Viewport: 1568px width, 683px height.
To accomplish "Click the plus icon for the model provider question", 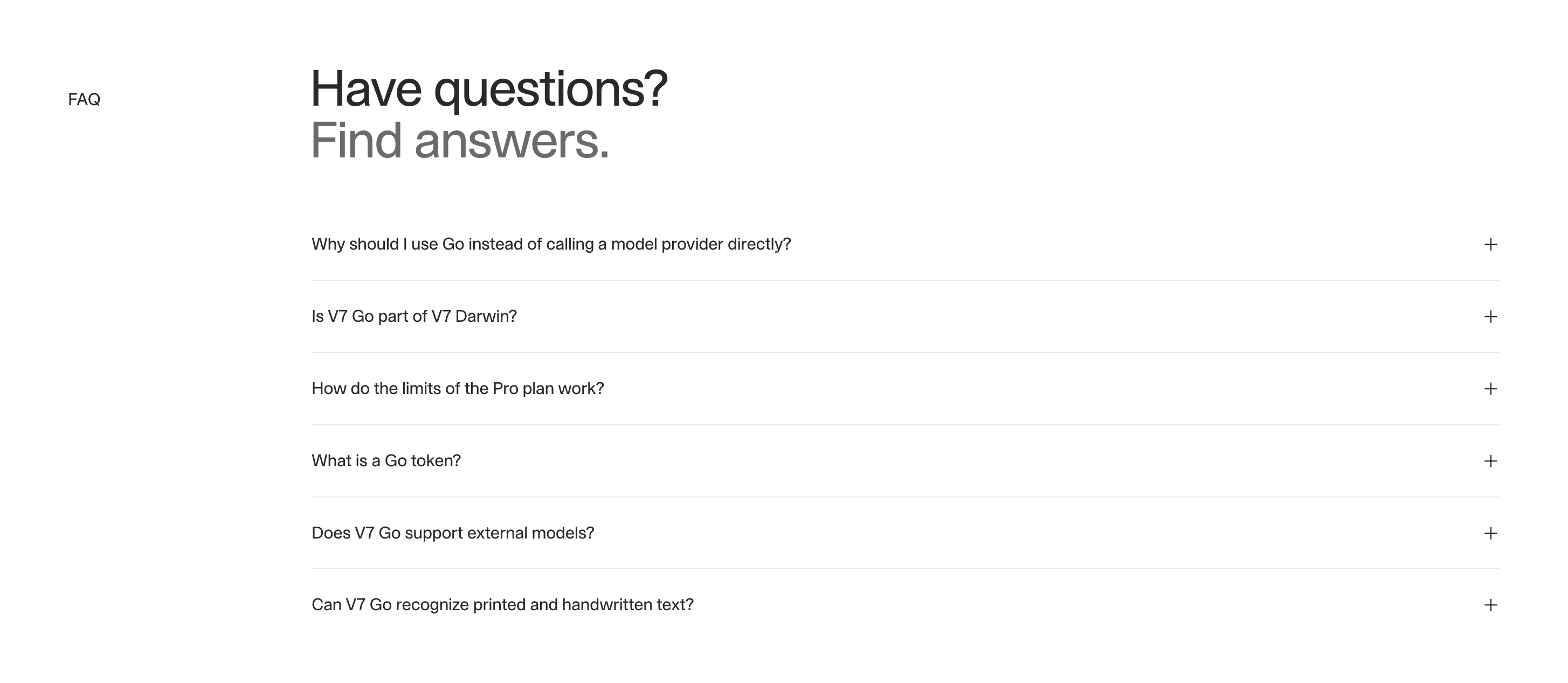I will [1490, 245].
